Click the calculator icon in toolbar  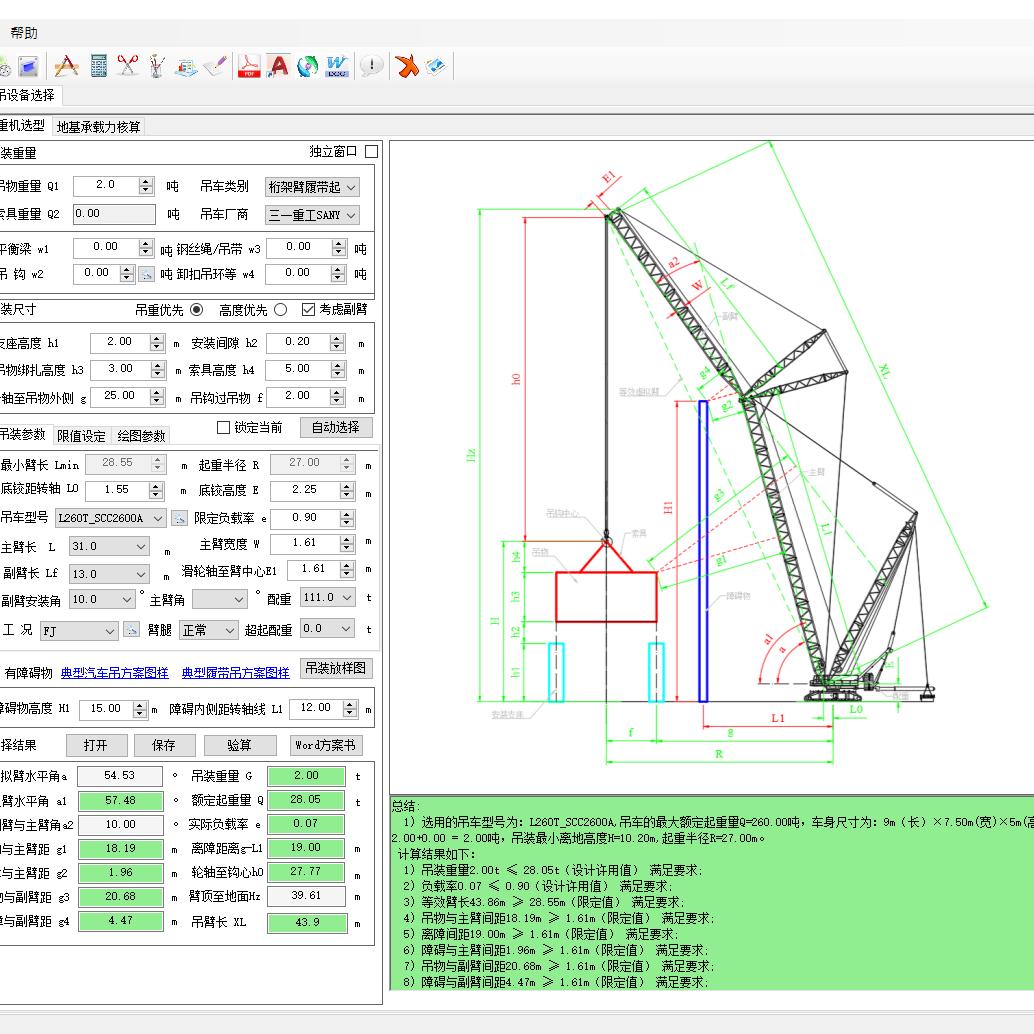click(98, 66)
